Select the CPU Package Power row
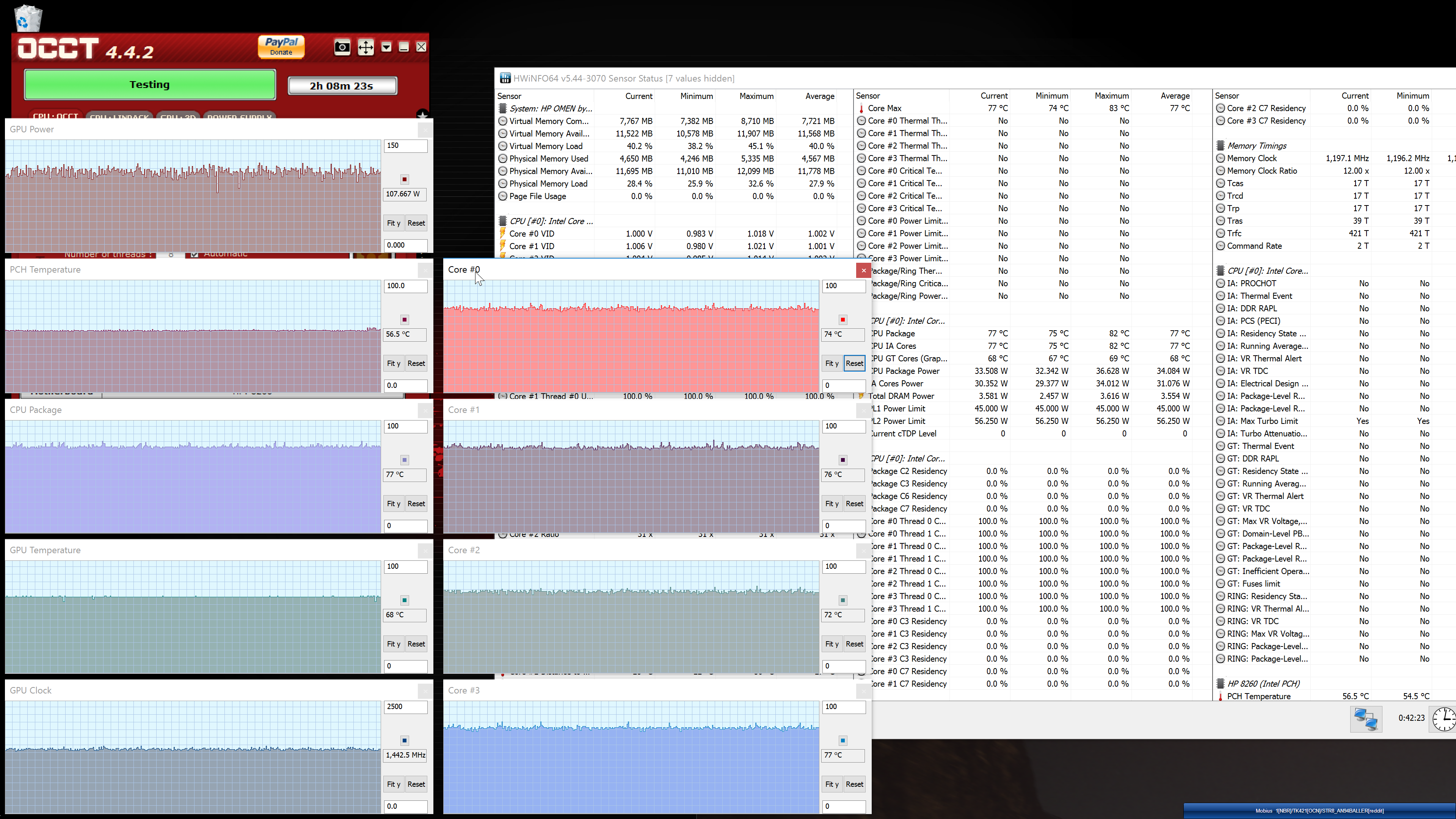Image resolution: width=1456 pixels, height=819 pixels. [1031, 371]
